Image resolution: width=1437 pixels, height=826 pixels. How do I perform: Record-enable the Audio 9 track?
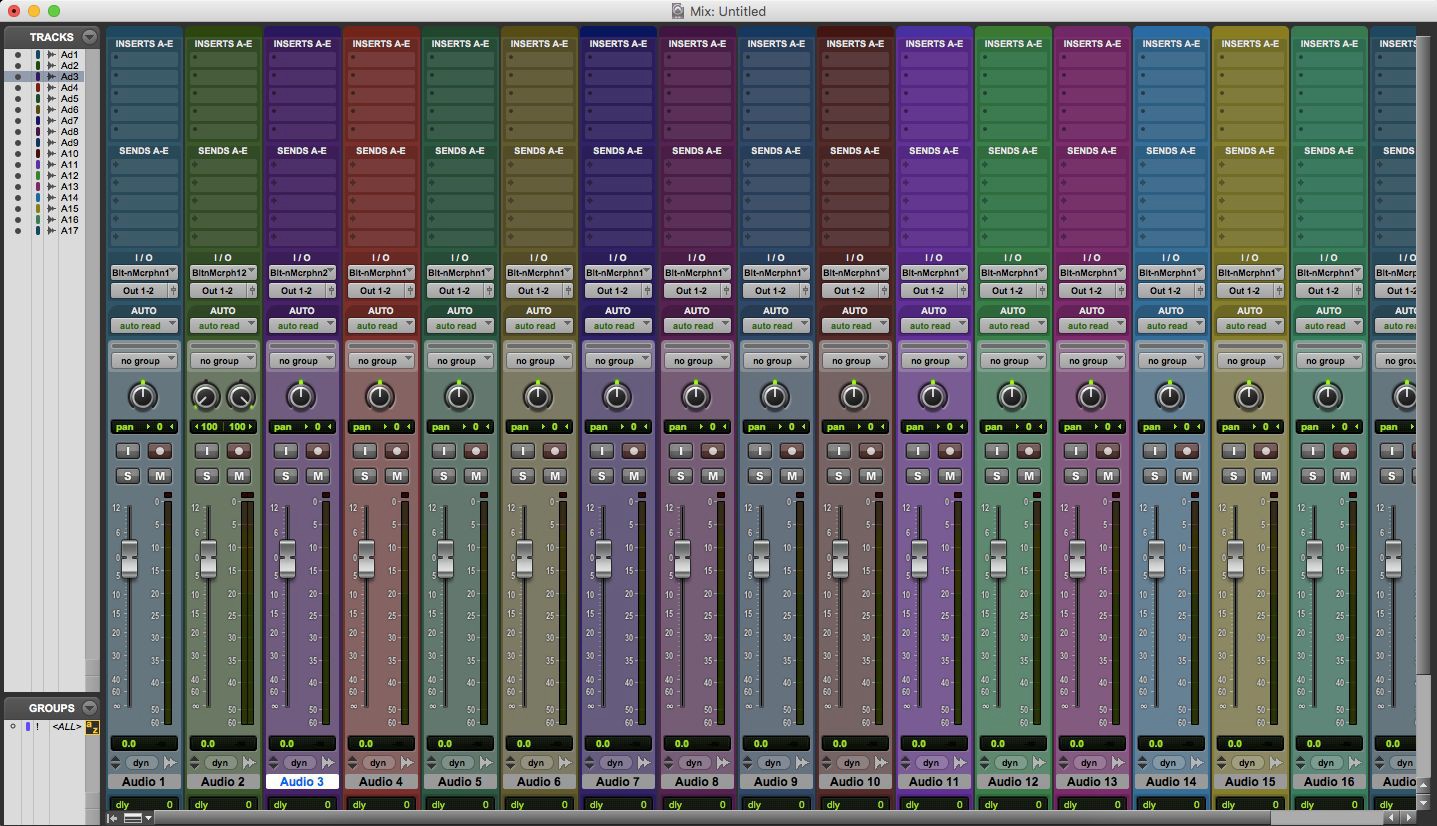click(792, 452)
